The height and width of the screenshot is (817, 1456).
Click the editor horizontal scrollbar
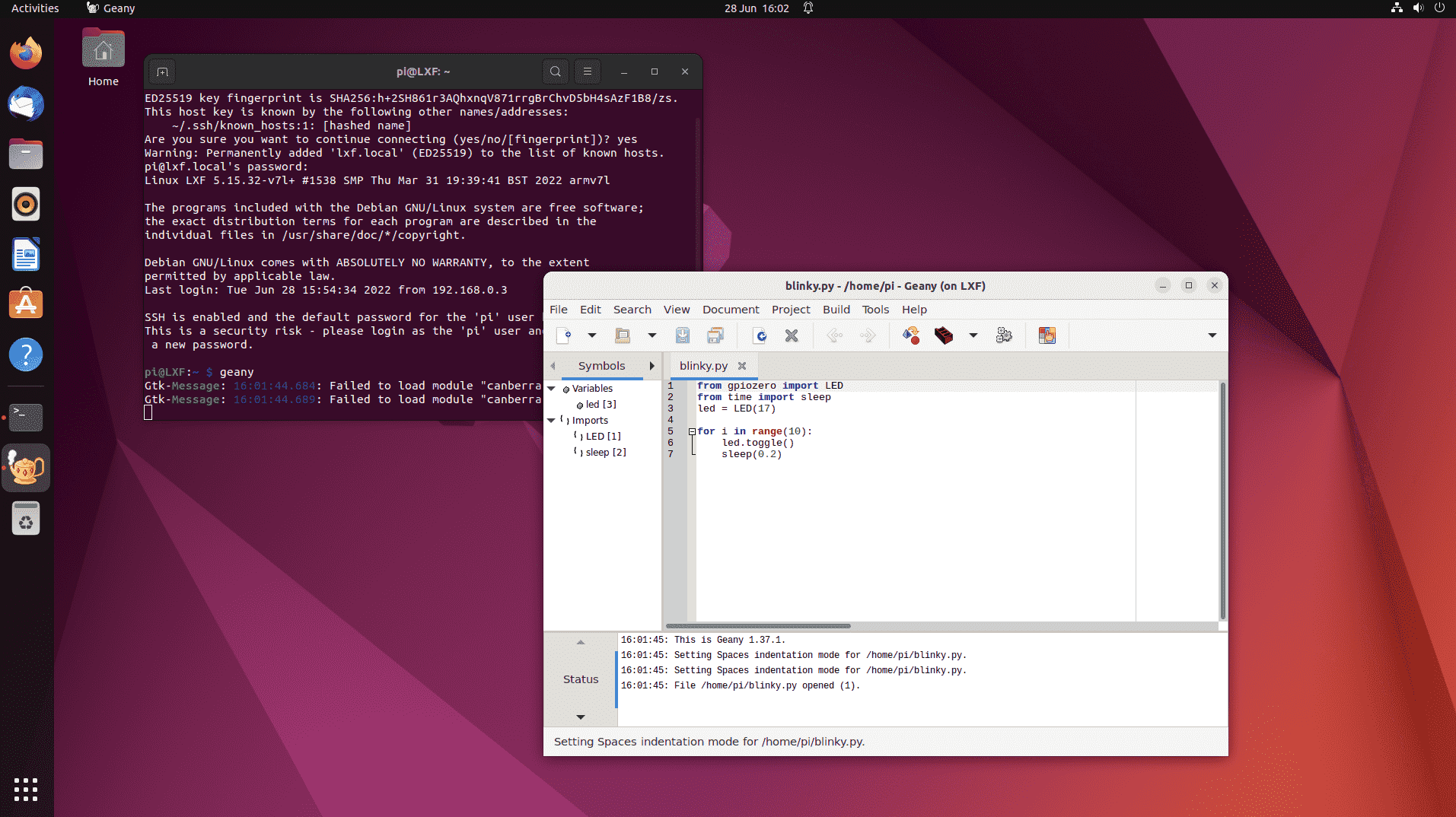point(758,626)
